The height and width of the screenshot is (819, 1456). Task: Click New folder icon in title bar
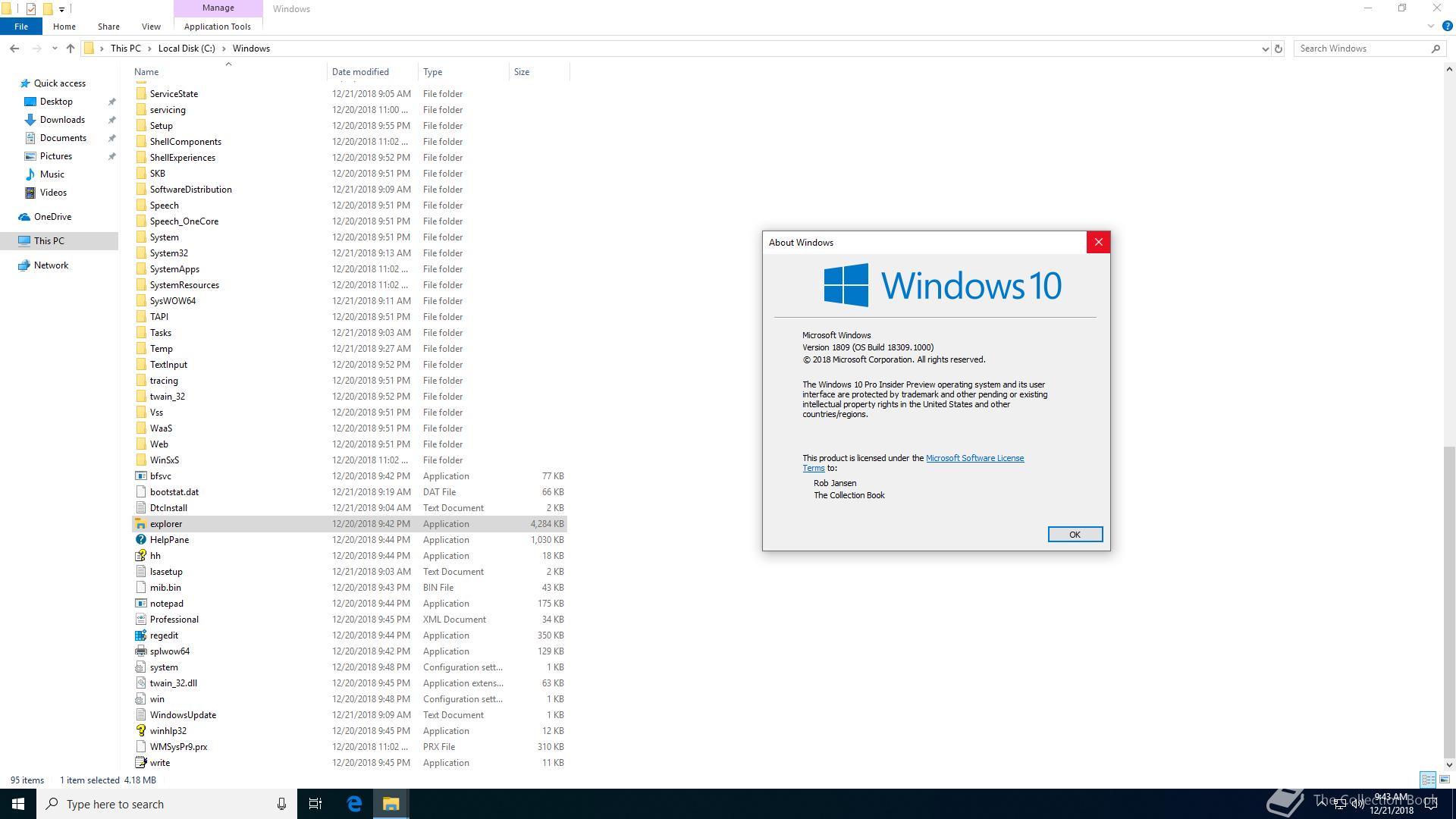pyautogui.click(x=47, y=9)
